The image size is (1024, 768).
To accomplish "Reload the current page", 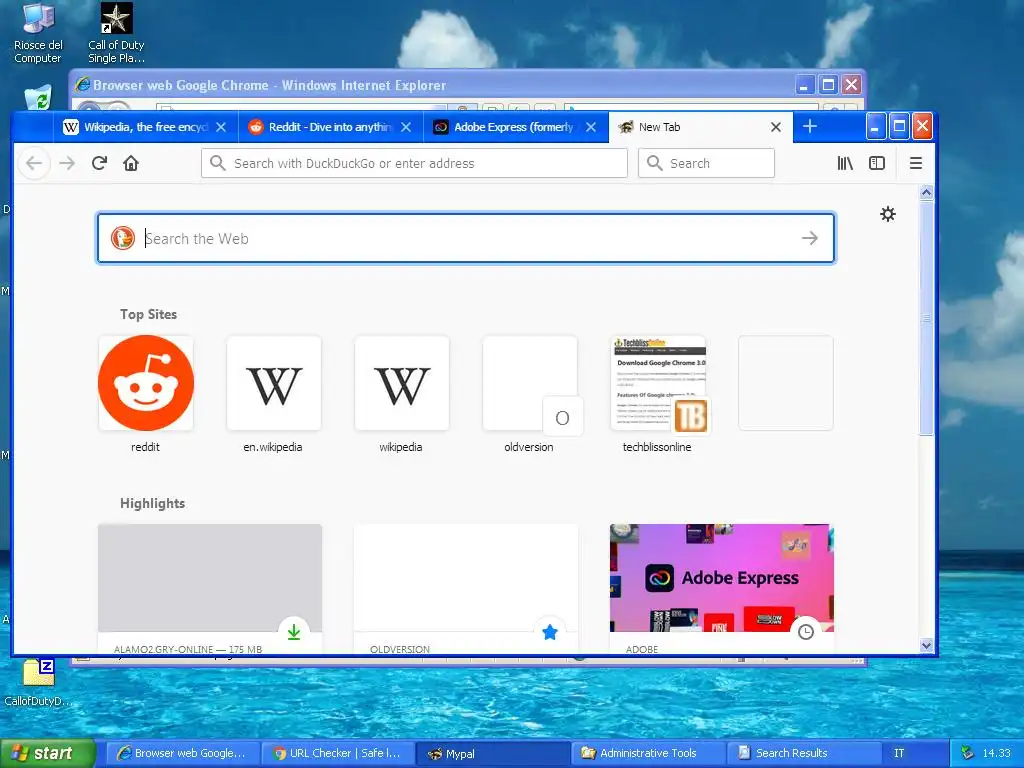I will click(99, 163).
